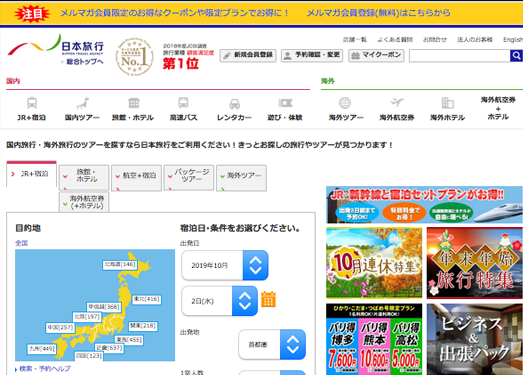Screen dimensions: 523x375
Task: Select the 甲信越[368] region on map
Action: [x=104, y=307]
